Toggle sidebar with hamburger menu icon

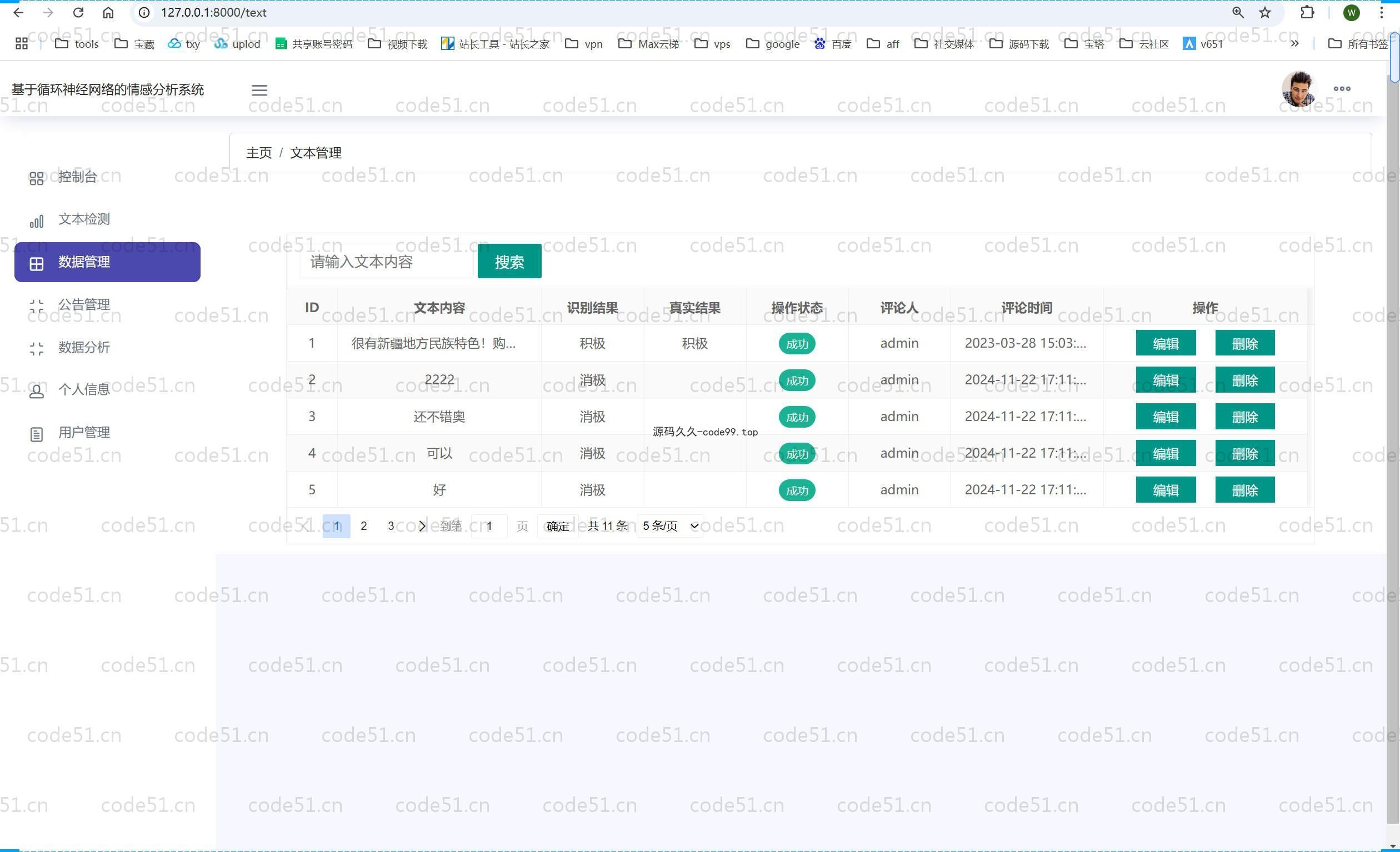pos(259,90)
